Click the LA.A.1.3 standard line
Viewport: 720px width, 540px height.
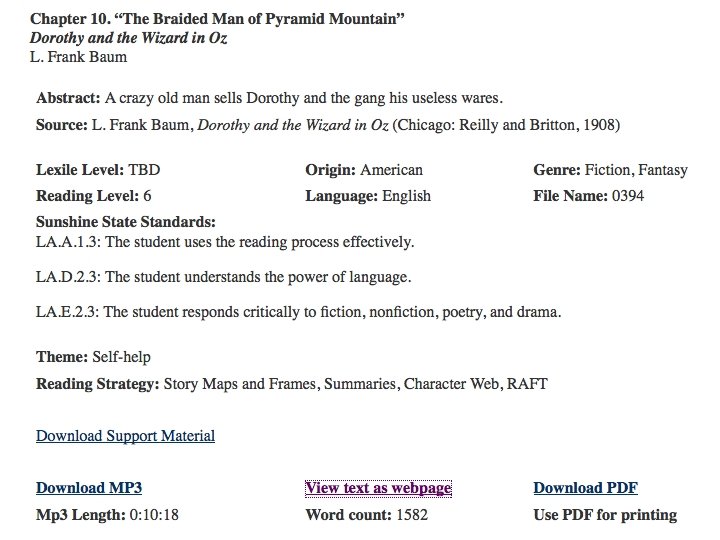(x=225, y=242)
